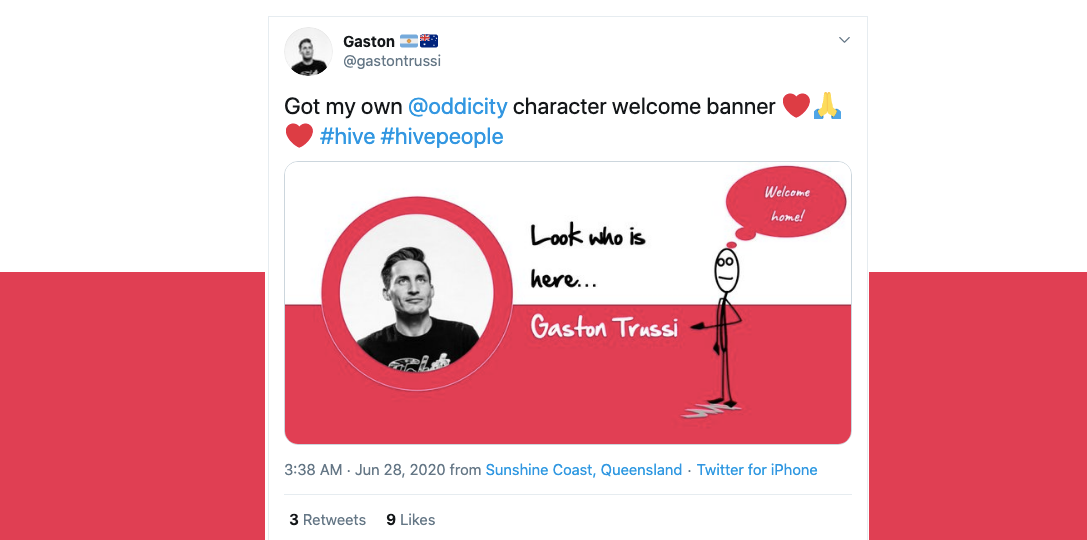Click Gaston's profile avatar photo

click(309, 51)
